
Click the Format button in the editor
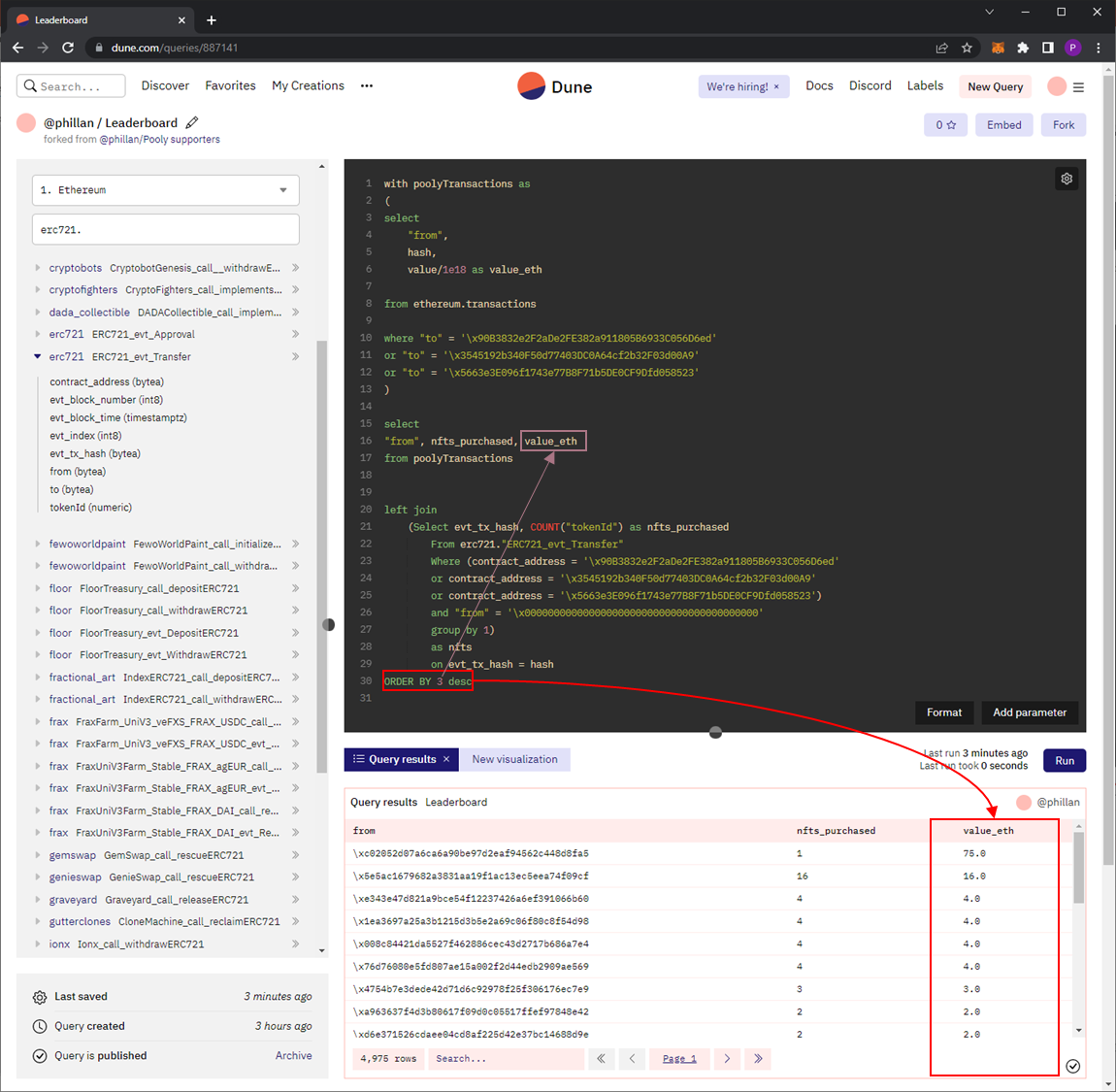[943, 712]
